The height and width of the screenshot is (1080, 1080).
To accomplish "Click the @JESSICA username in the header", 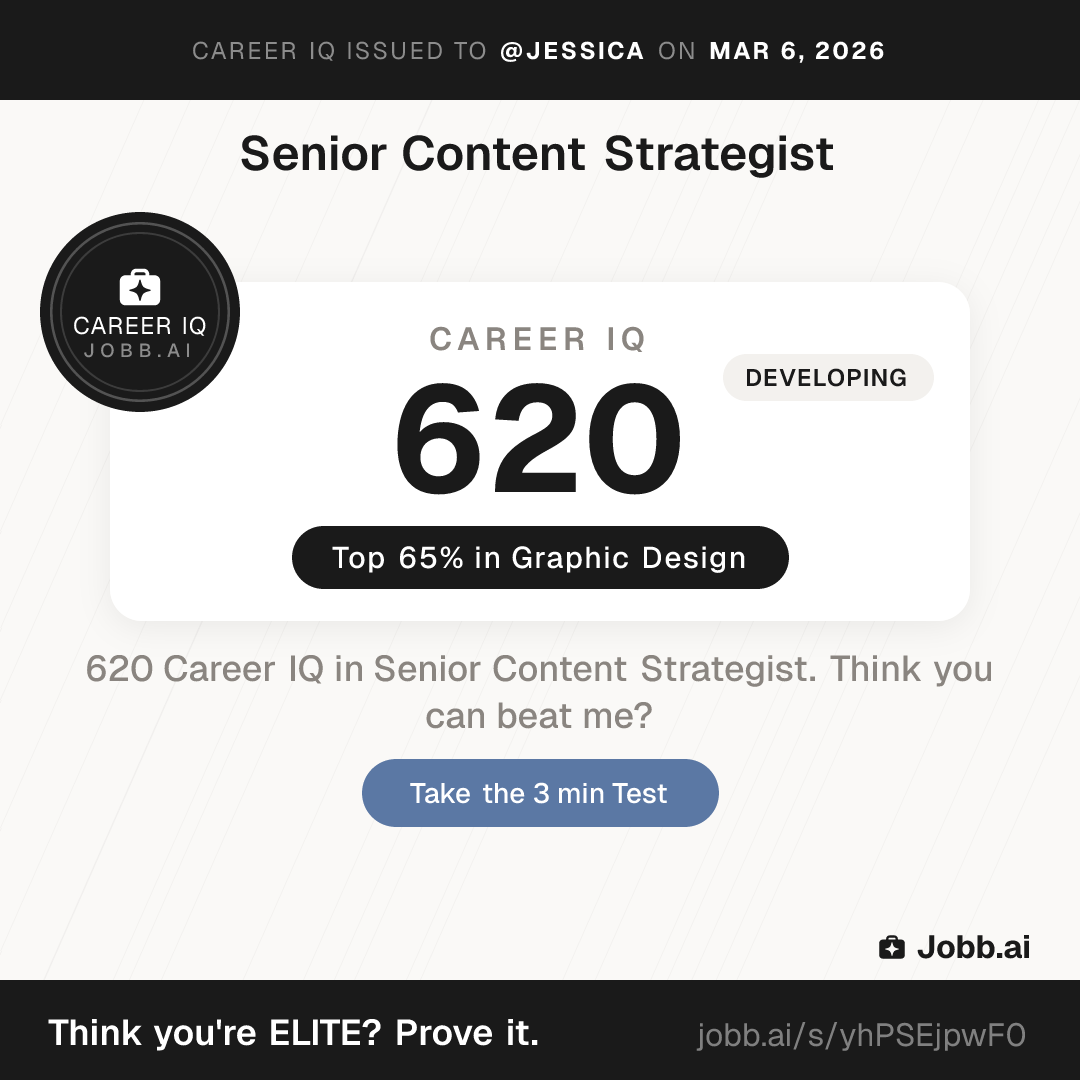I will [x=572, y=51].
